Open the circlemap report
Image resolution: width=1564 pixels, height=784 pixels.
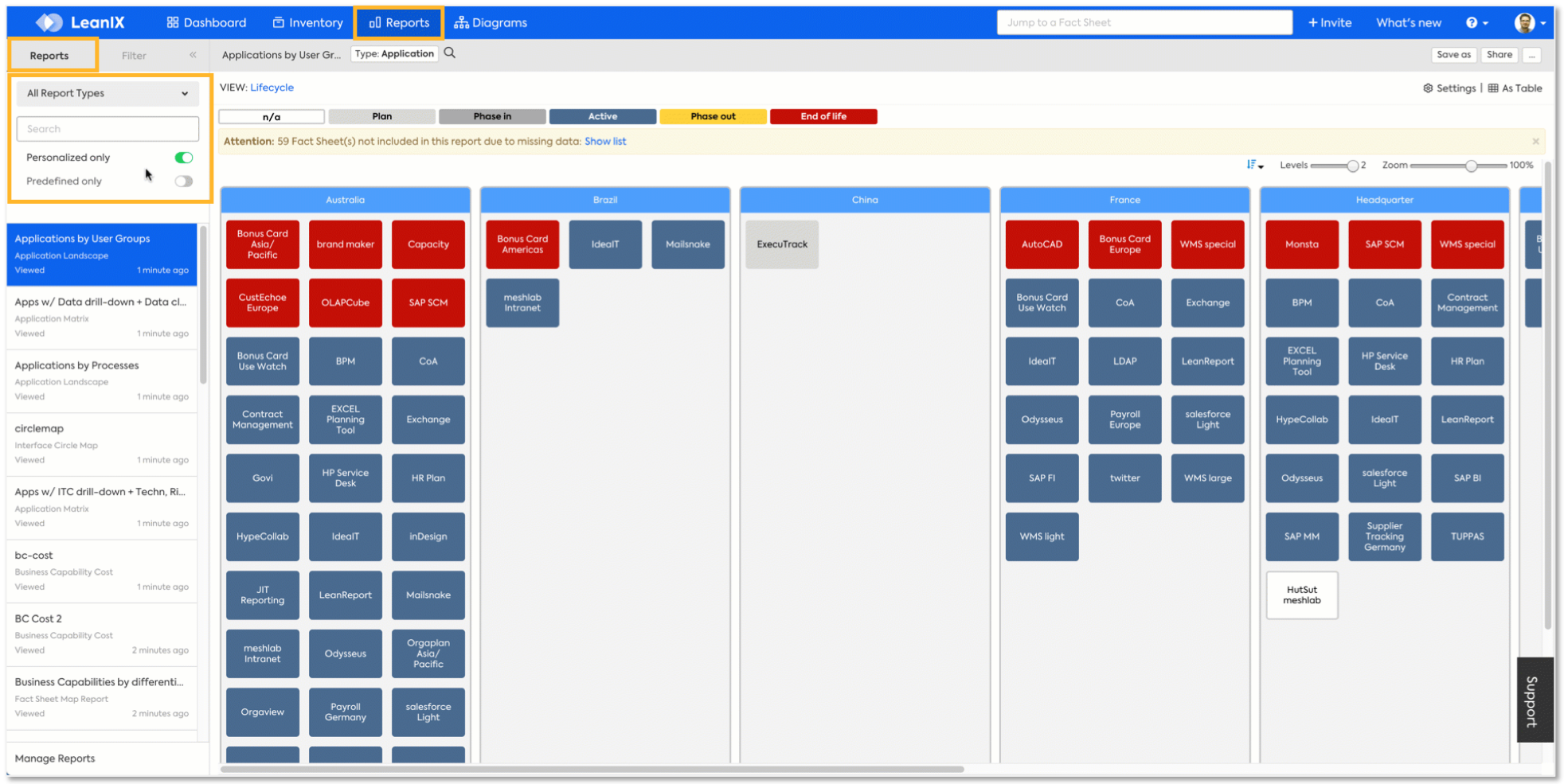click(102, 444)
